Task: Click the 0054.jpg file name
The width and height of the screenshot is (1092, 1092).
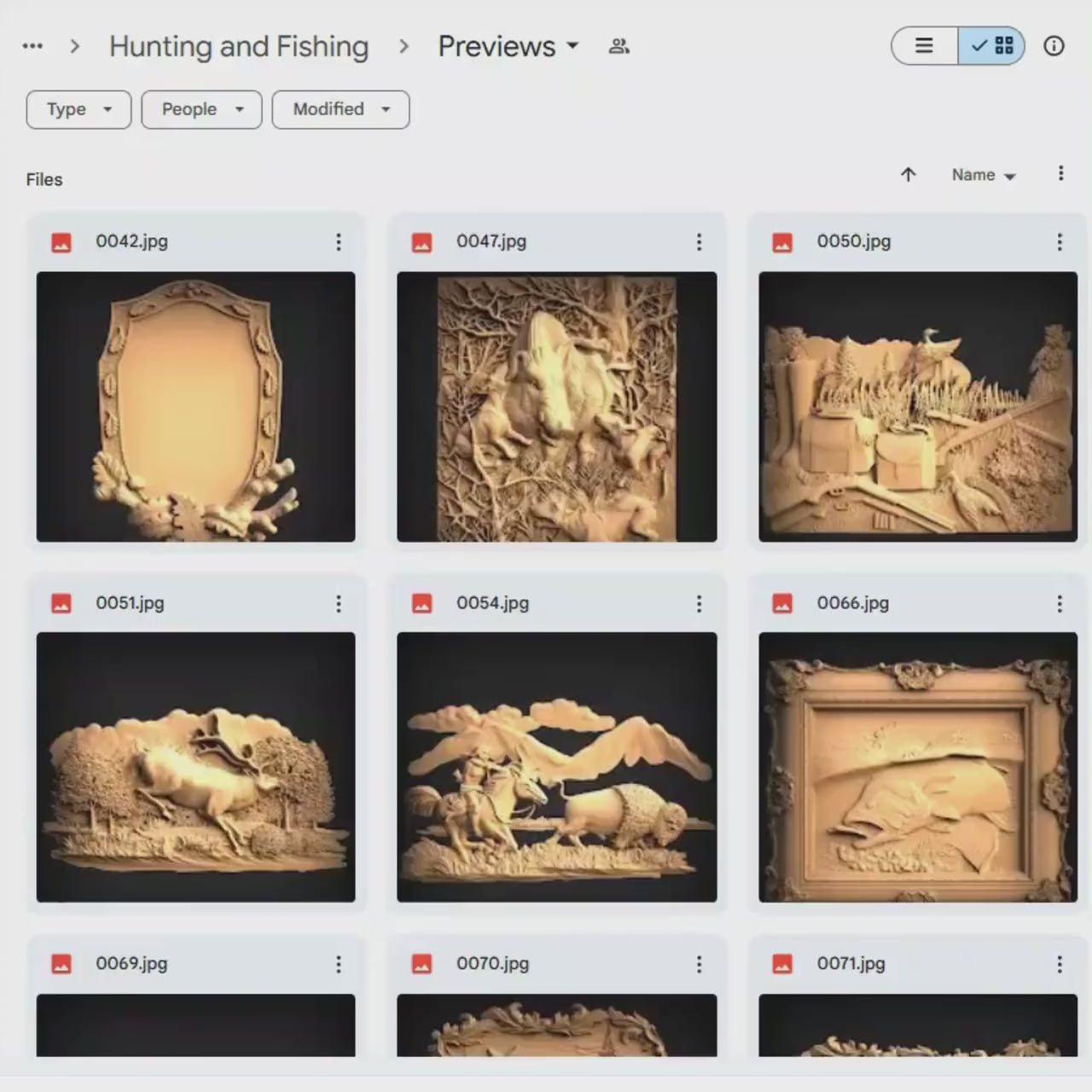Action: tap(492, 603)
